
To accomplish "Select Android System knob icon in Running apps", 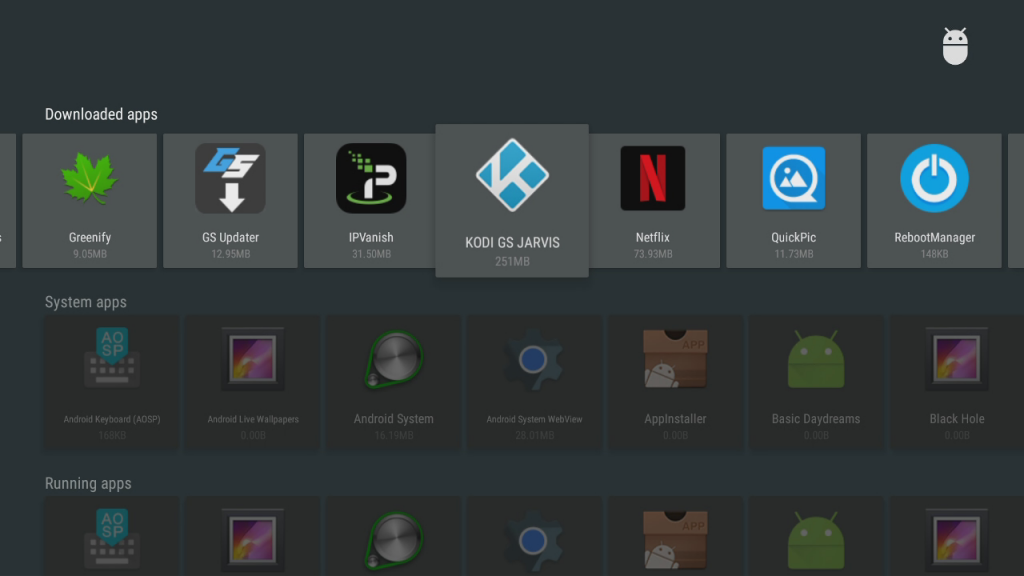I will coord(394,539).
